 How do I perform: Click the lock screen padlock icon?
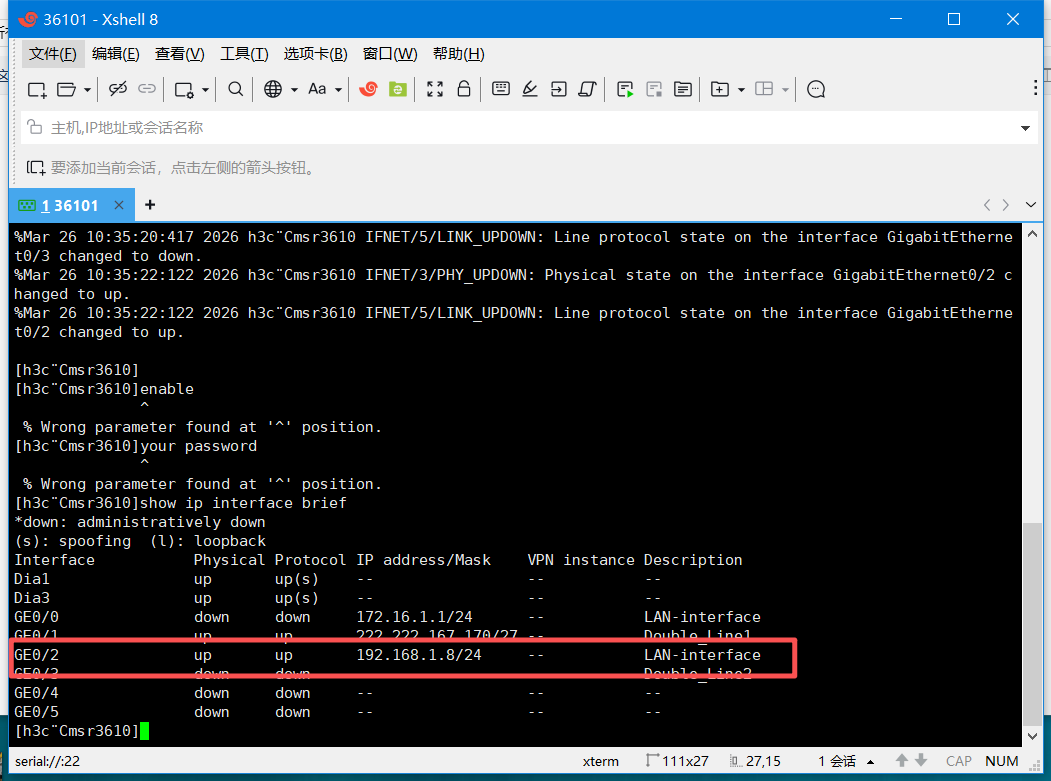(x=464, y=89)
